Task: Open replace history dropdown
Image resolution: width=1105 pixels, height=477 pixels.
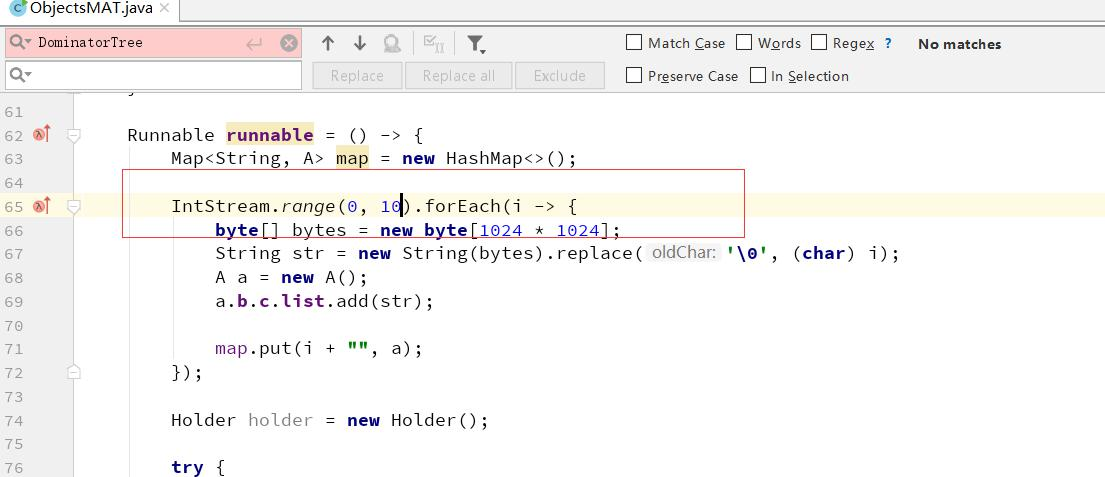Action: click(20, 75)
